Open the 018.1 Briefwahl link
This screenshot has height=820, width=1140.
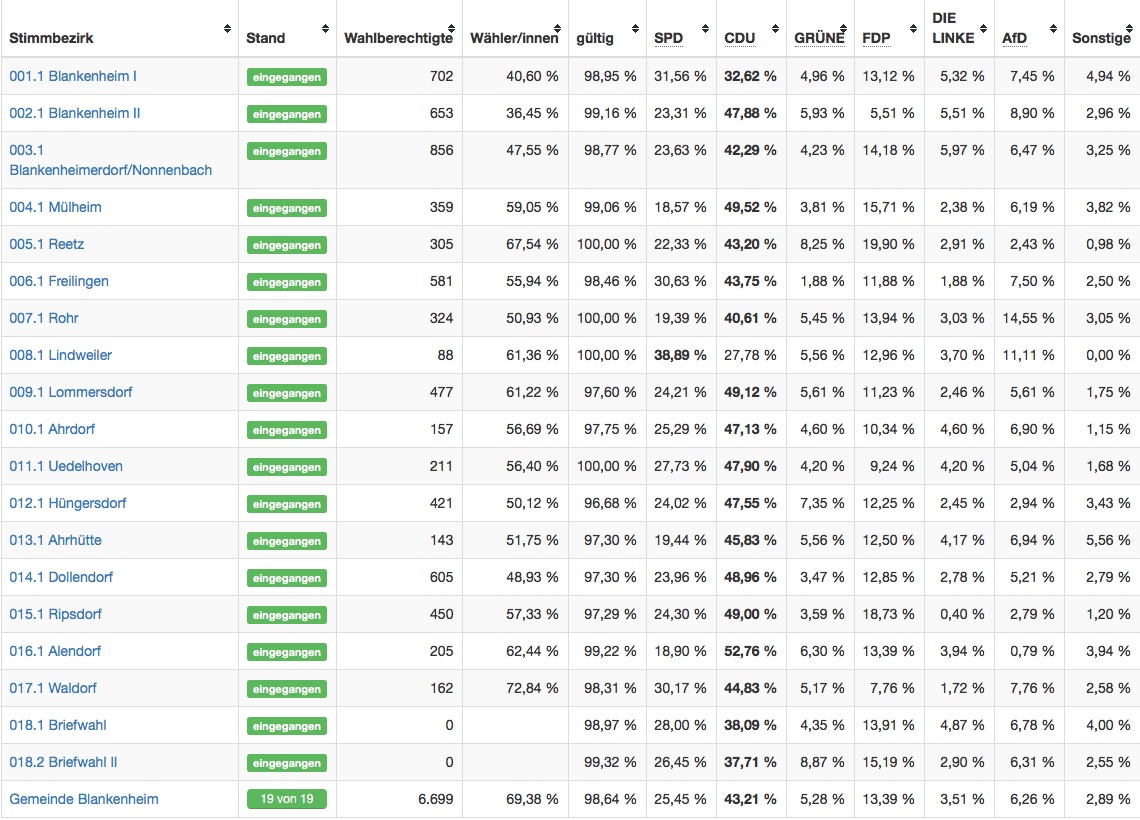(58, 725)
